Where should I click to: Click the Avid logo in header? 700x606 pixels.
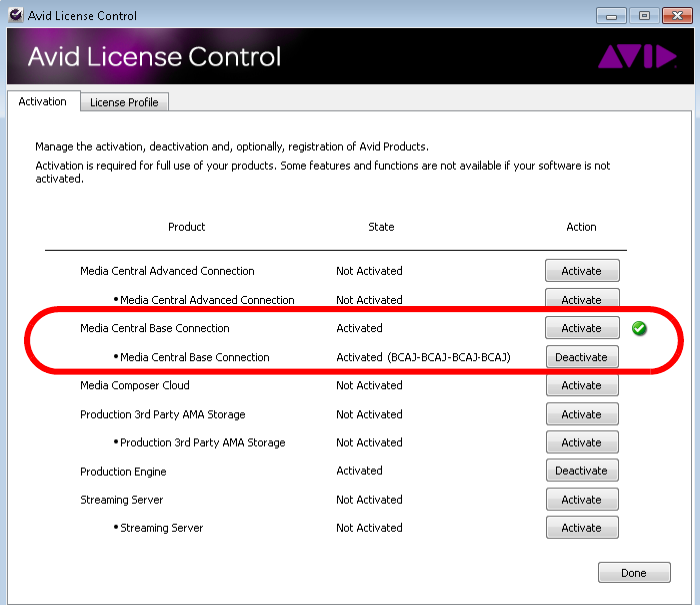pyautogui.click(x=637, y=57)
